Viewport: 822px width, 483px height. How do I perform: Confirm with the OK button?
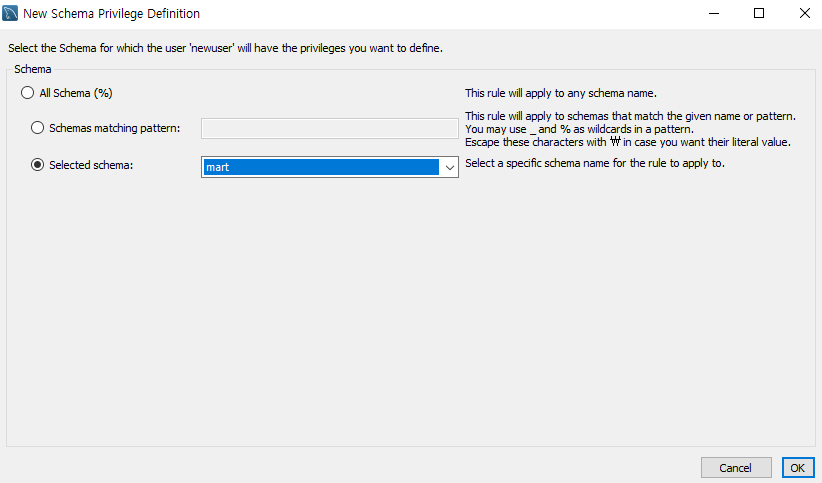pos(798,468)
